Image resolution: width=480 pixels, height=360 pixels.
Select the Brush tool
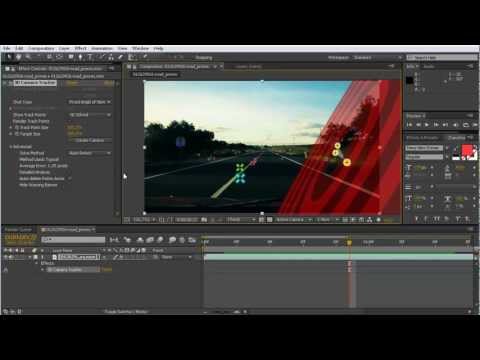click(x=102, y=57)
